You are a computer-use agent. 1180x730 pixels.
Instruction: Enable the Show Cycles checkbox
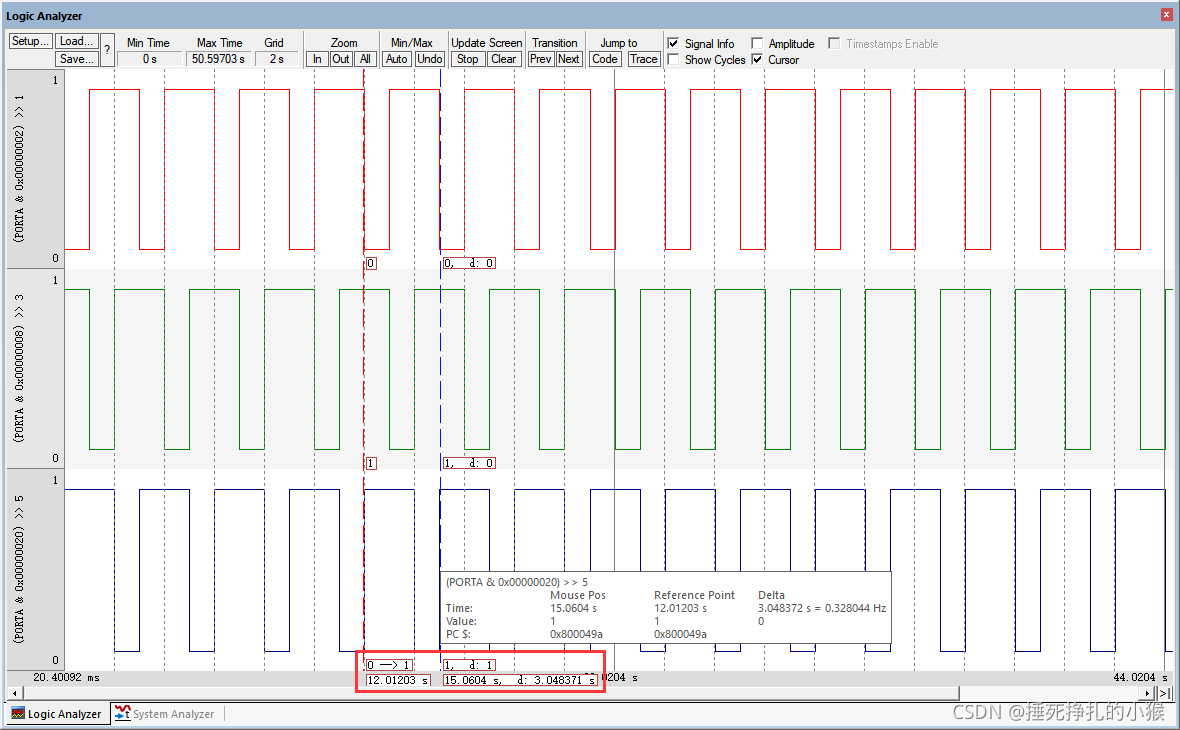tap(674, 59)
